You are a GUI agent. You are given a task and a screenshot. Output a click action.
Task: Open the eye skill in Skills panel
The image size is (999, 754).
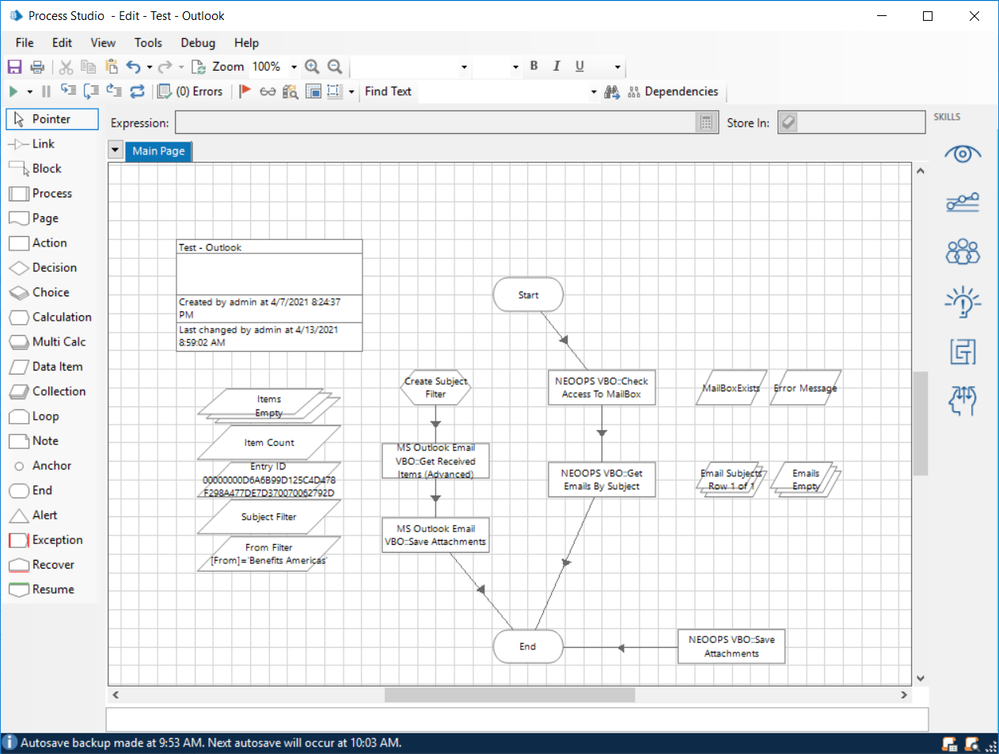click(x=962, y=154)
